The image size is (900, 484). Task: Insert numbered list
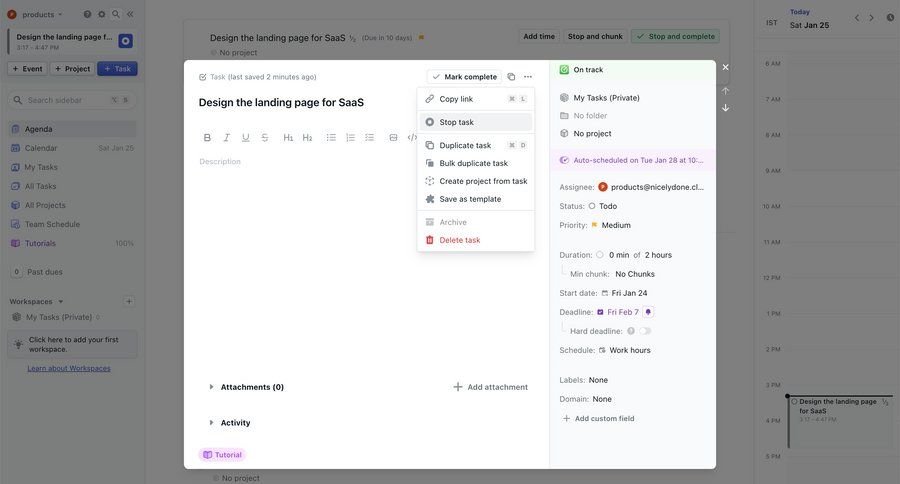[x=350, y=137]
